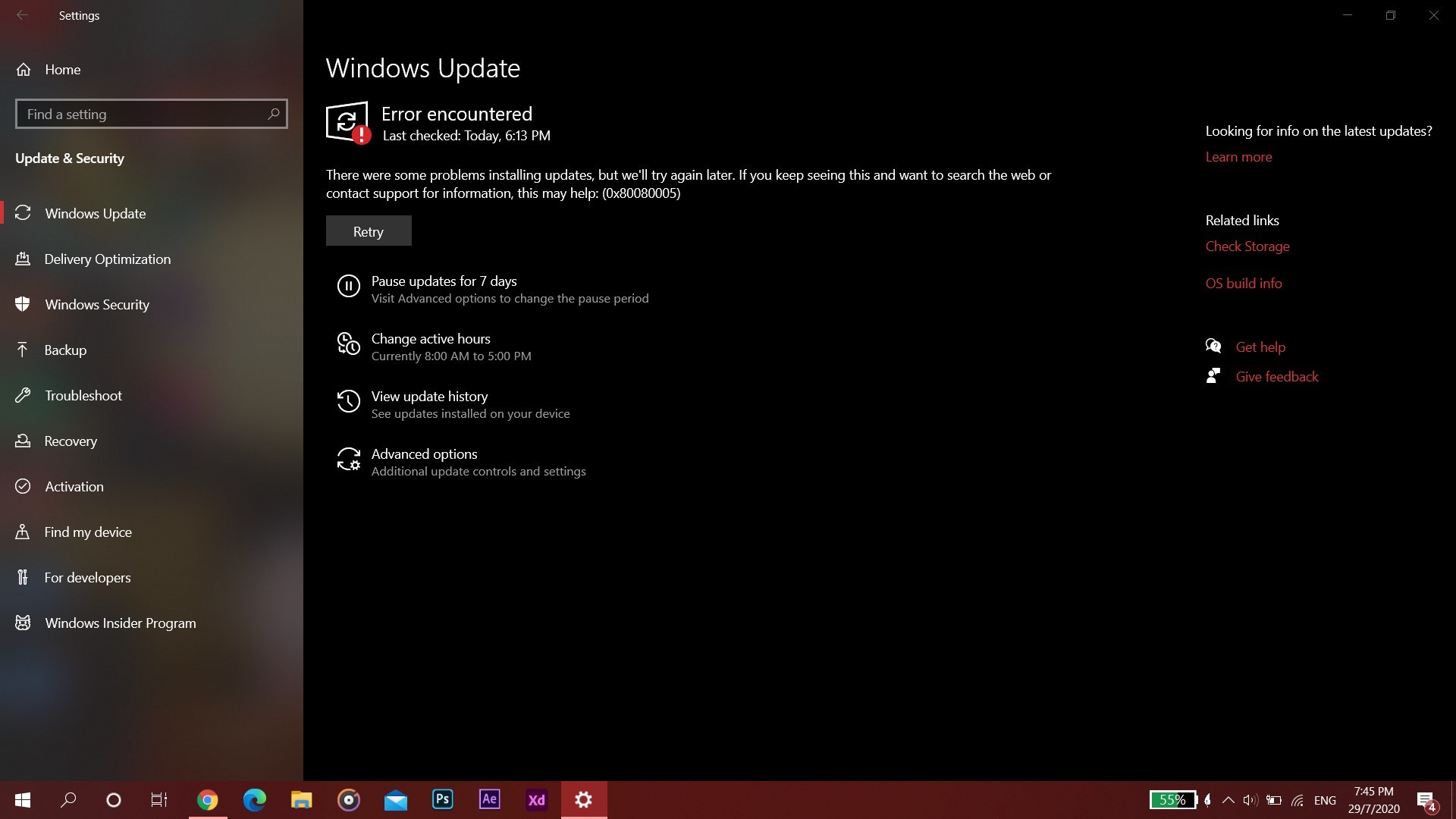Click the Get help chat icon

(1213, 346)
